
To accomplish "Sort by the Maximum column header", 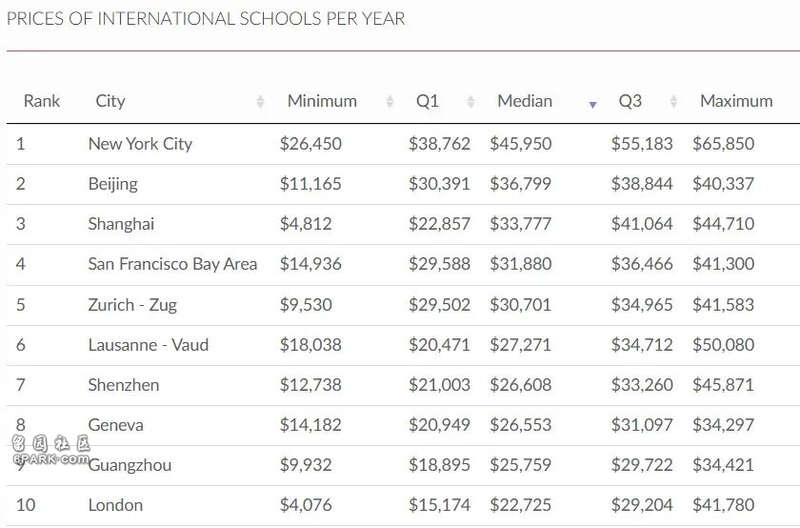I will 736,101.
